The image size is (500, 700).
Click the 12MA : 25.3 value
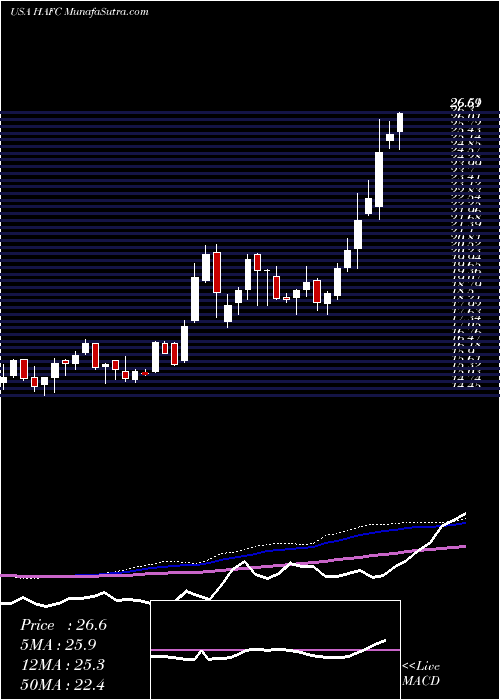pos(62,665)
